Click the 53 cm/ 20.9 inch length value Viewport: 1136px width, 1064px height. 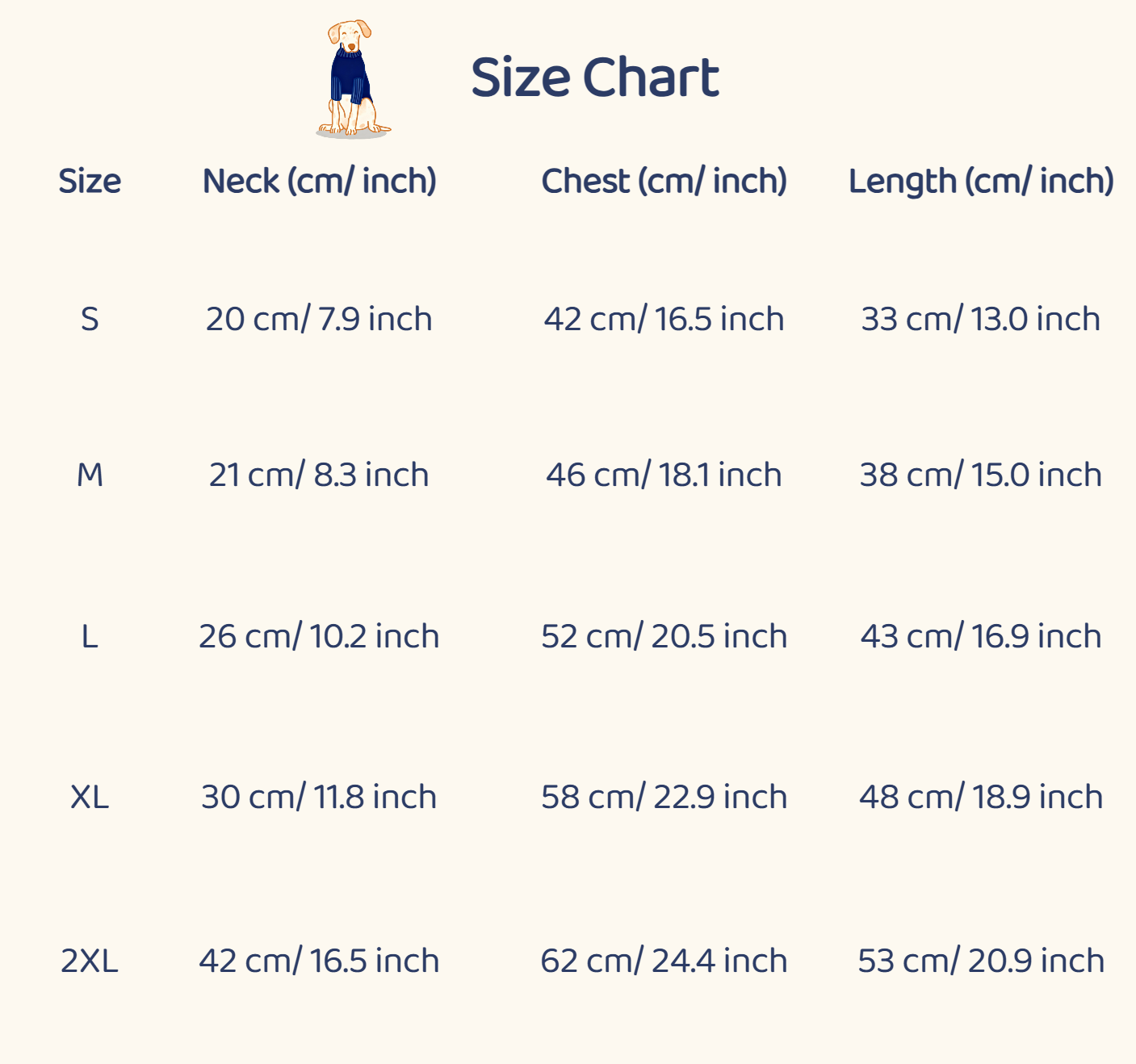(981, 961)
